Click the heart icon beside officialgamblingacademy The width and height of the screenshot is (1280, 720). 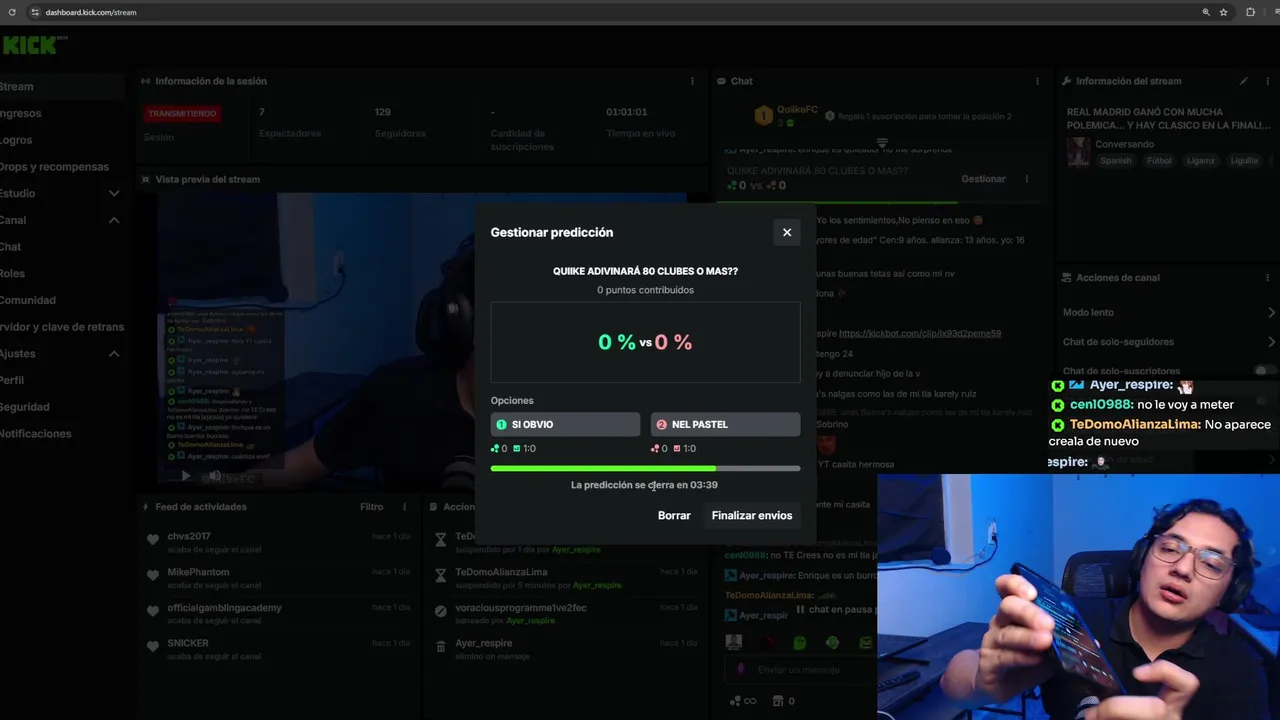[153, 612]
